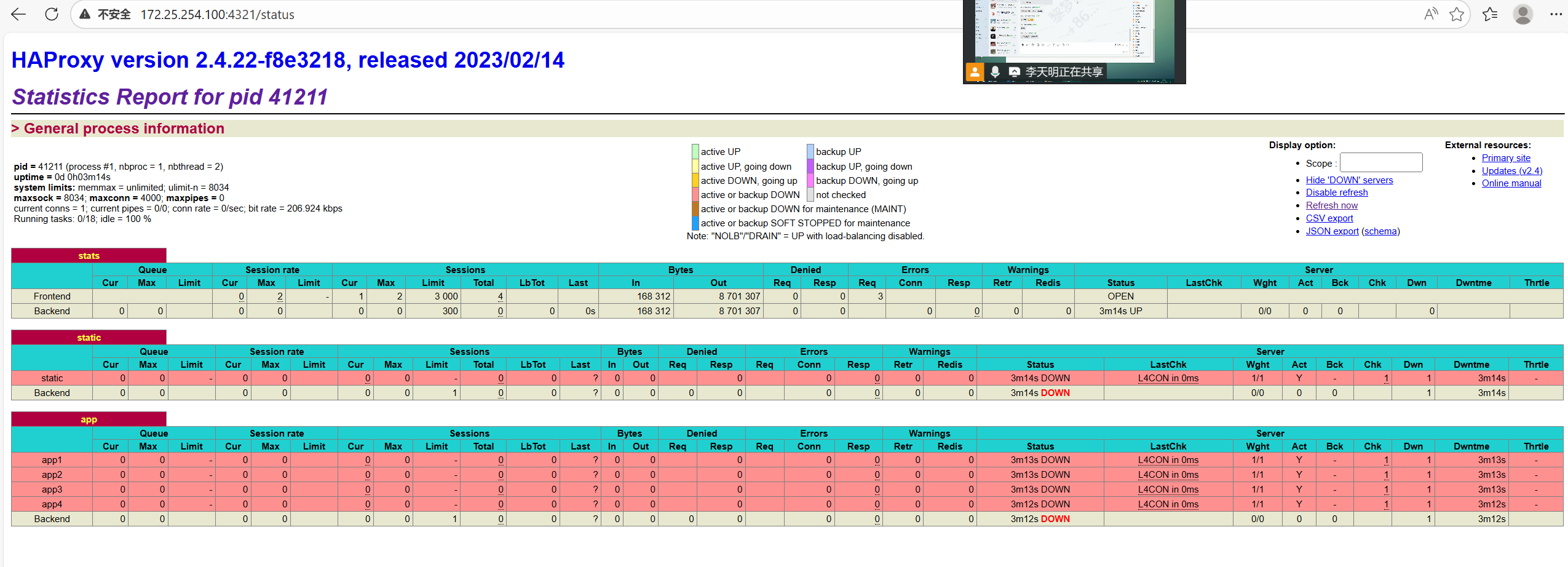The height and width of the screenshot is (567, 1568).
Task: Click the orange participant icon in overlay
Action: pos(975,72)
